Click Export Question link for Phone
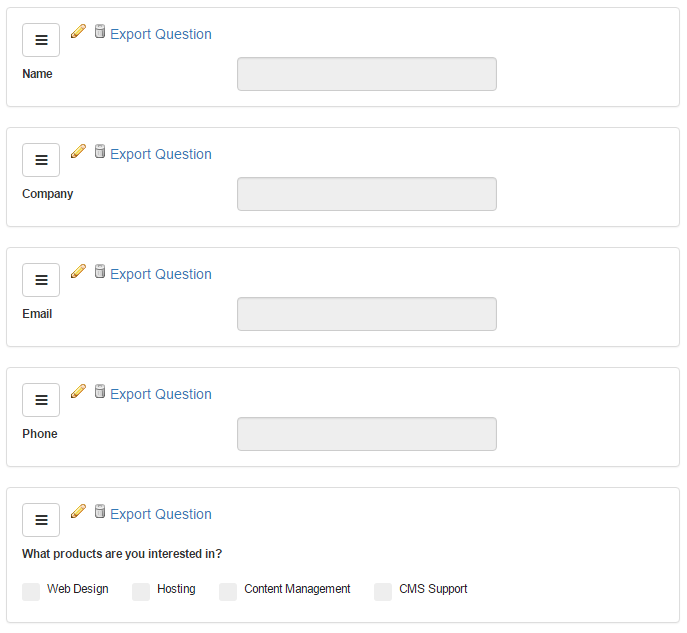The image size is (687, 633). click(x=161, y=394)
